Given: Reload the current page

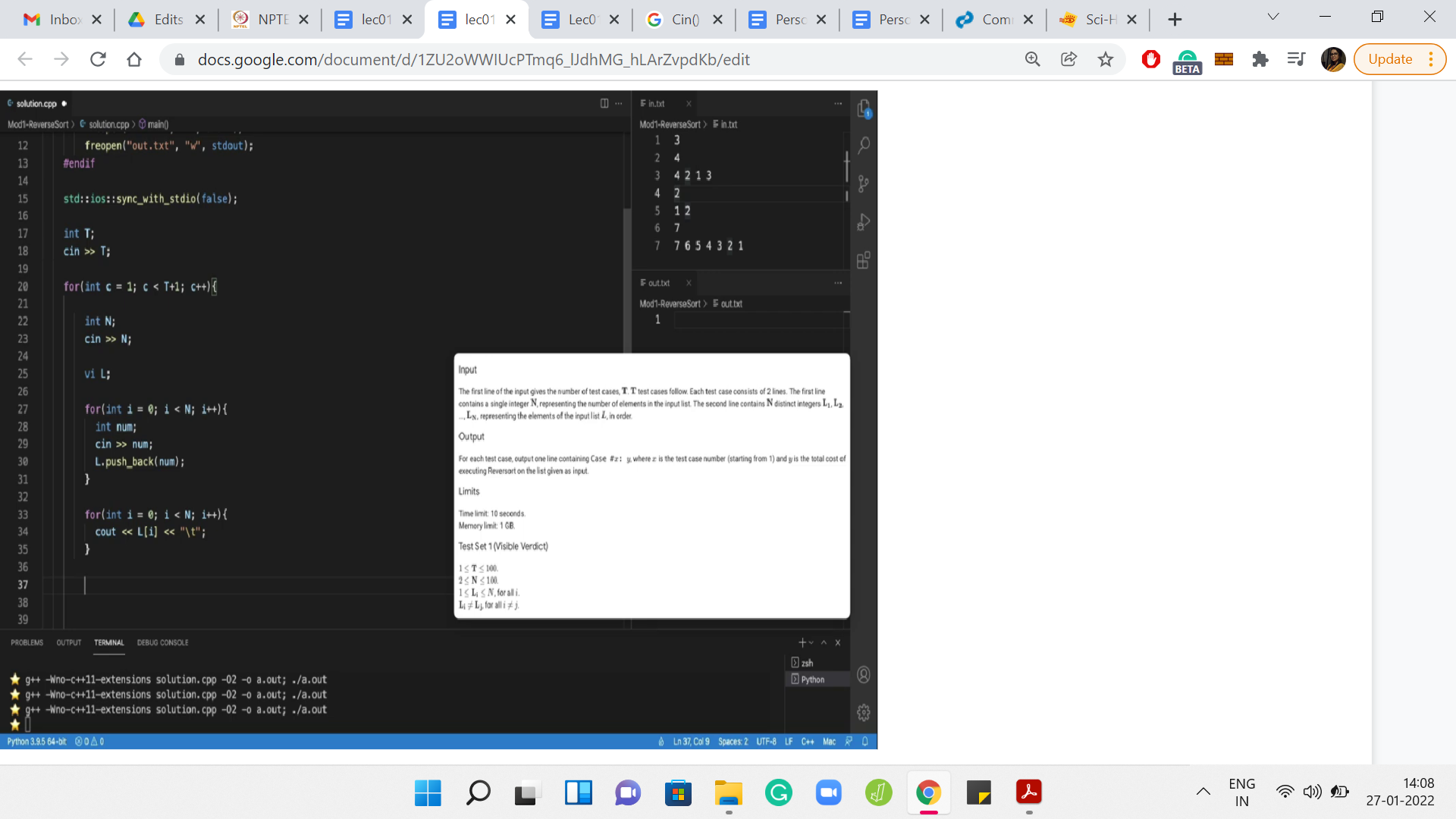Looking at the screenshot, I should click(98, 59).
